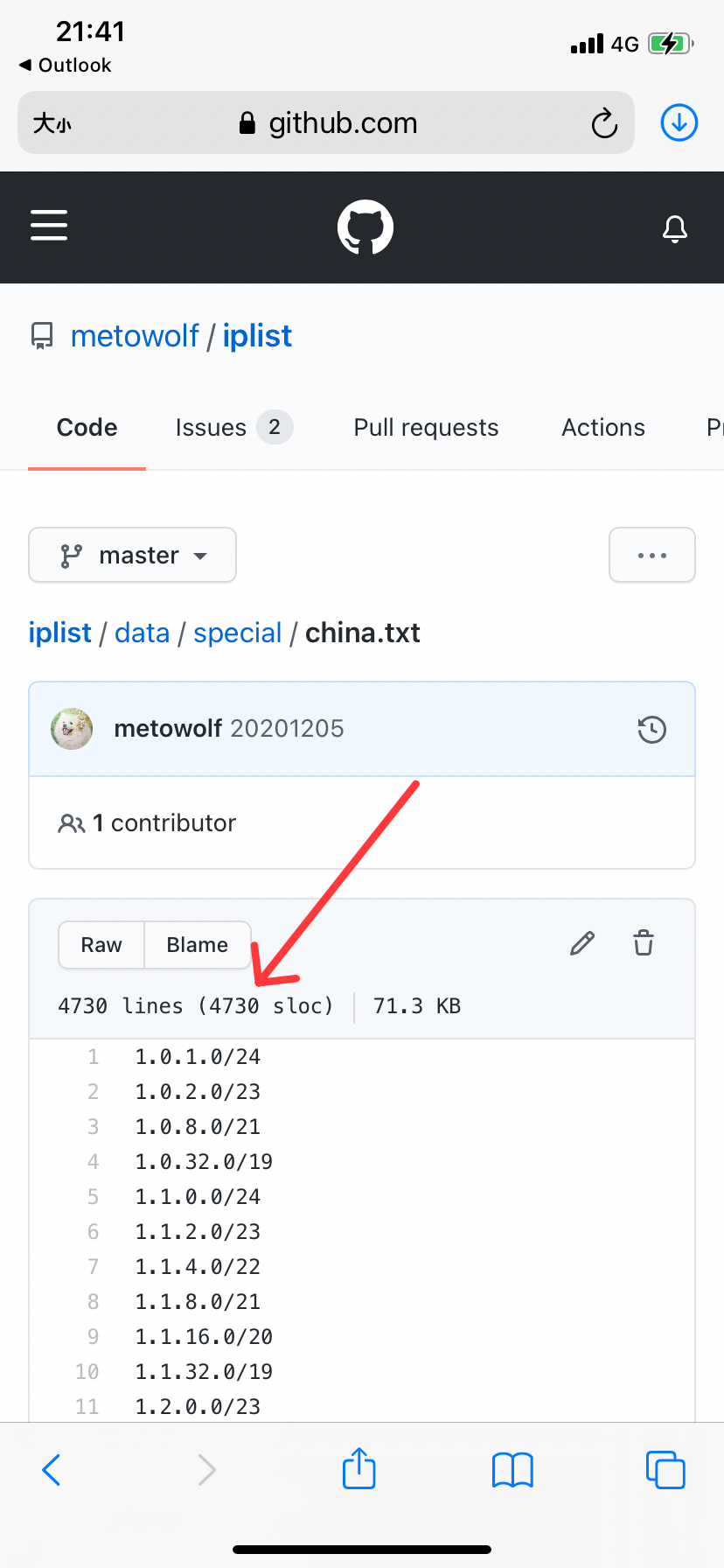The height and width of the screenshot is (1568, 724).
Task: Navigate to the data folder link
Action: click(x=142, y=632)
